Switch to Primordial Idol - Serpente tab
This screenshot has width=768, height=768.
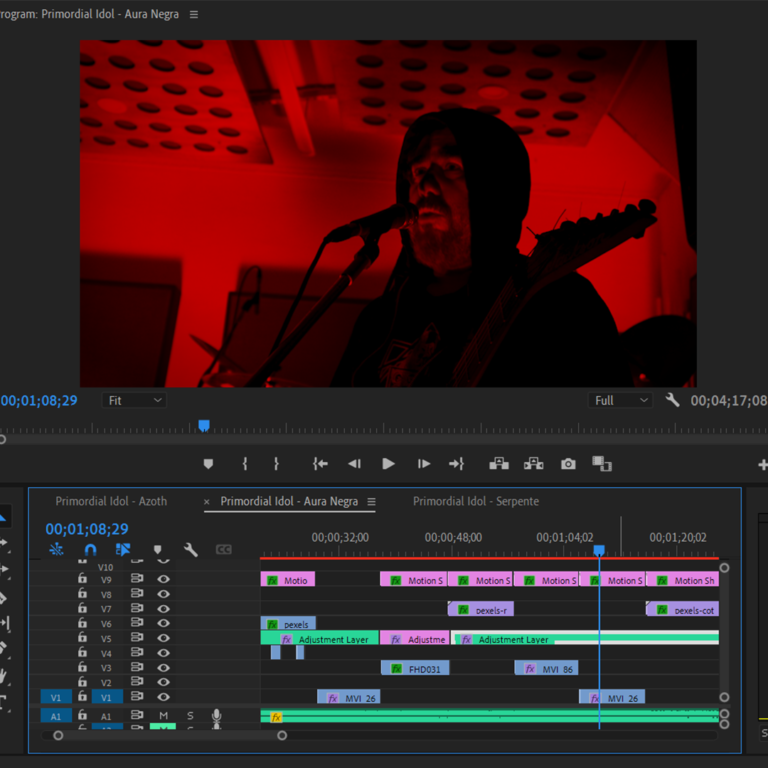coord(475,502)
